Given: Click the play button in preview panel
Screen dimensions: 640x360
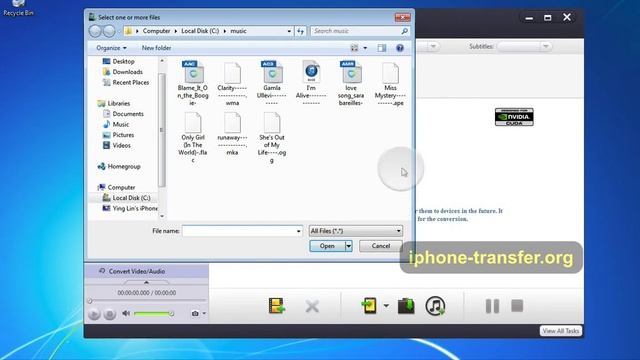Looking at the screenshot, I should coord(94,313).
